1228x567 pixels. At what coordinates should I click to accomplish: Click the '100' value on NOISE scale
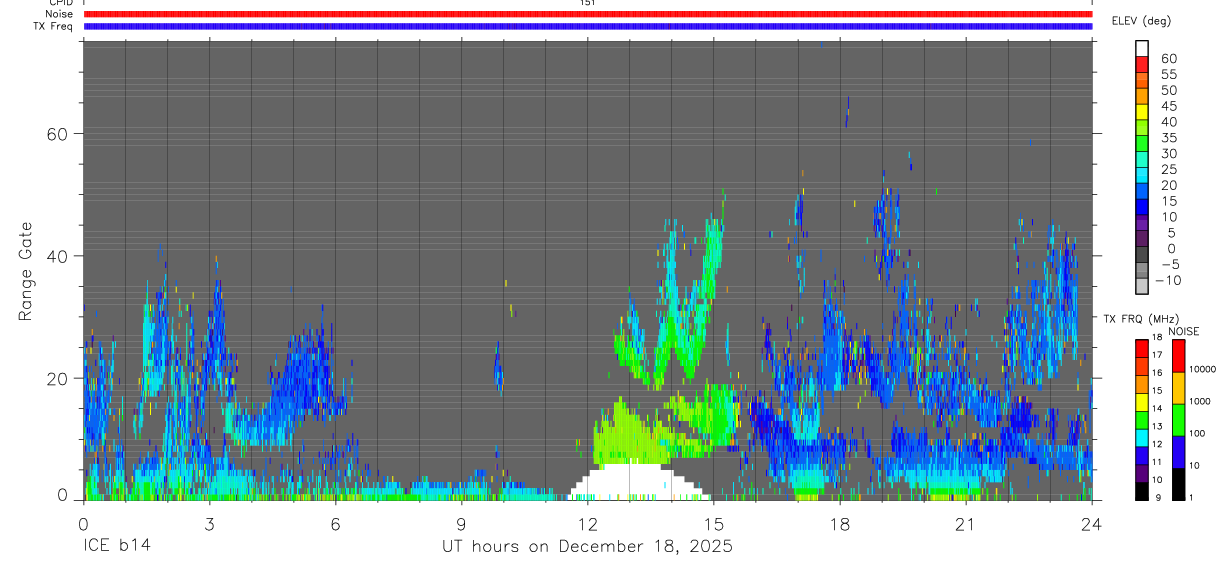1198,433
